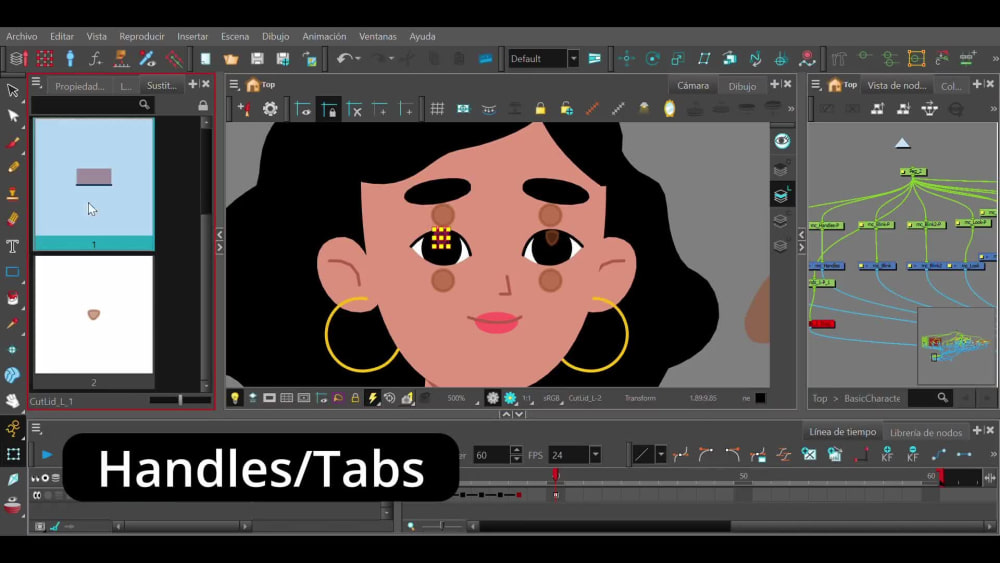This screenshot has width=1000, height=563.
Task: Click the black color swatch in status bar
Action: pyautogui.click(x=760, y=398)
